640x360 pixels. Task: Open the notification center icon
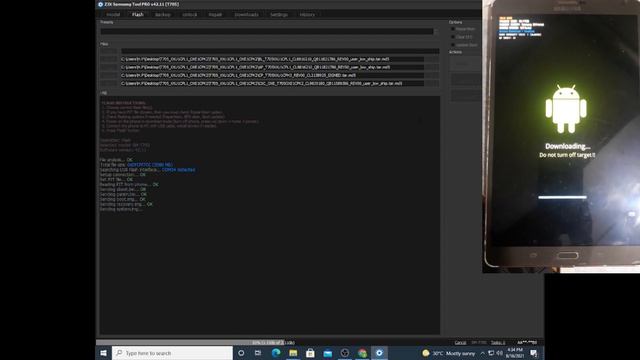point(533,353)
